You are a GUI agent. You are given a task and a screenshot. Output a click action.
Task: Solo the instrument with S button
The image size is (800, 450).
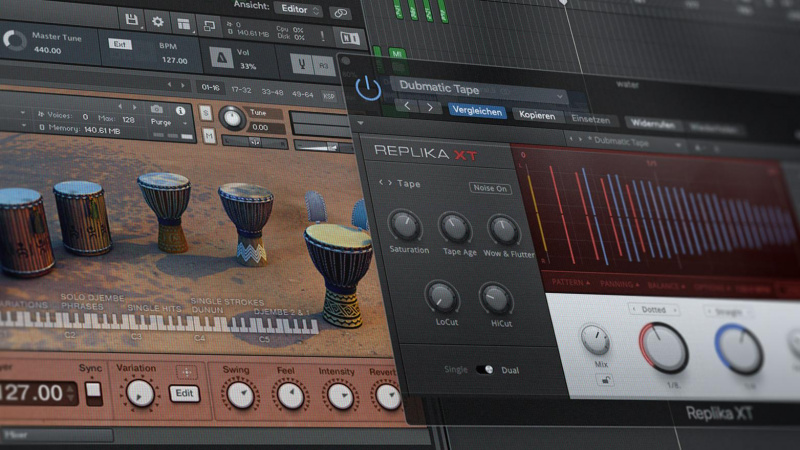pos(206,112)
